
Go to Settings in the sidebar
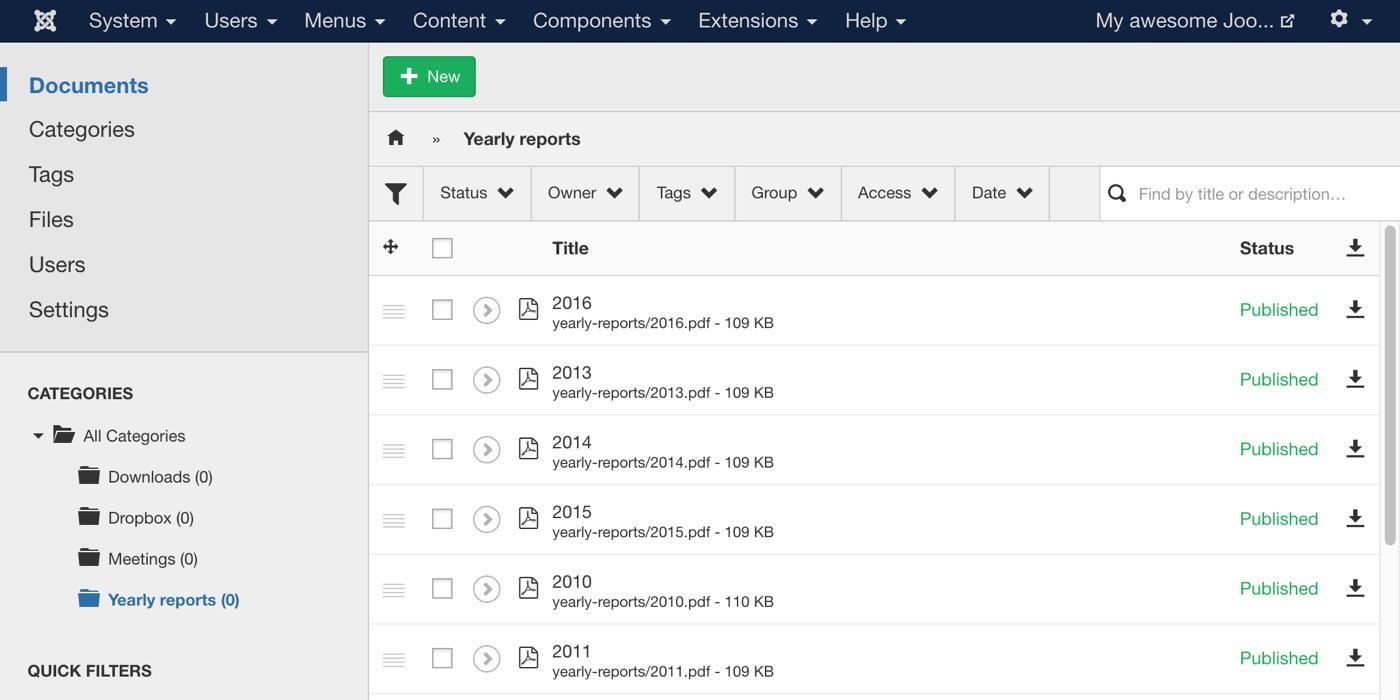click(x=69, y=310)
